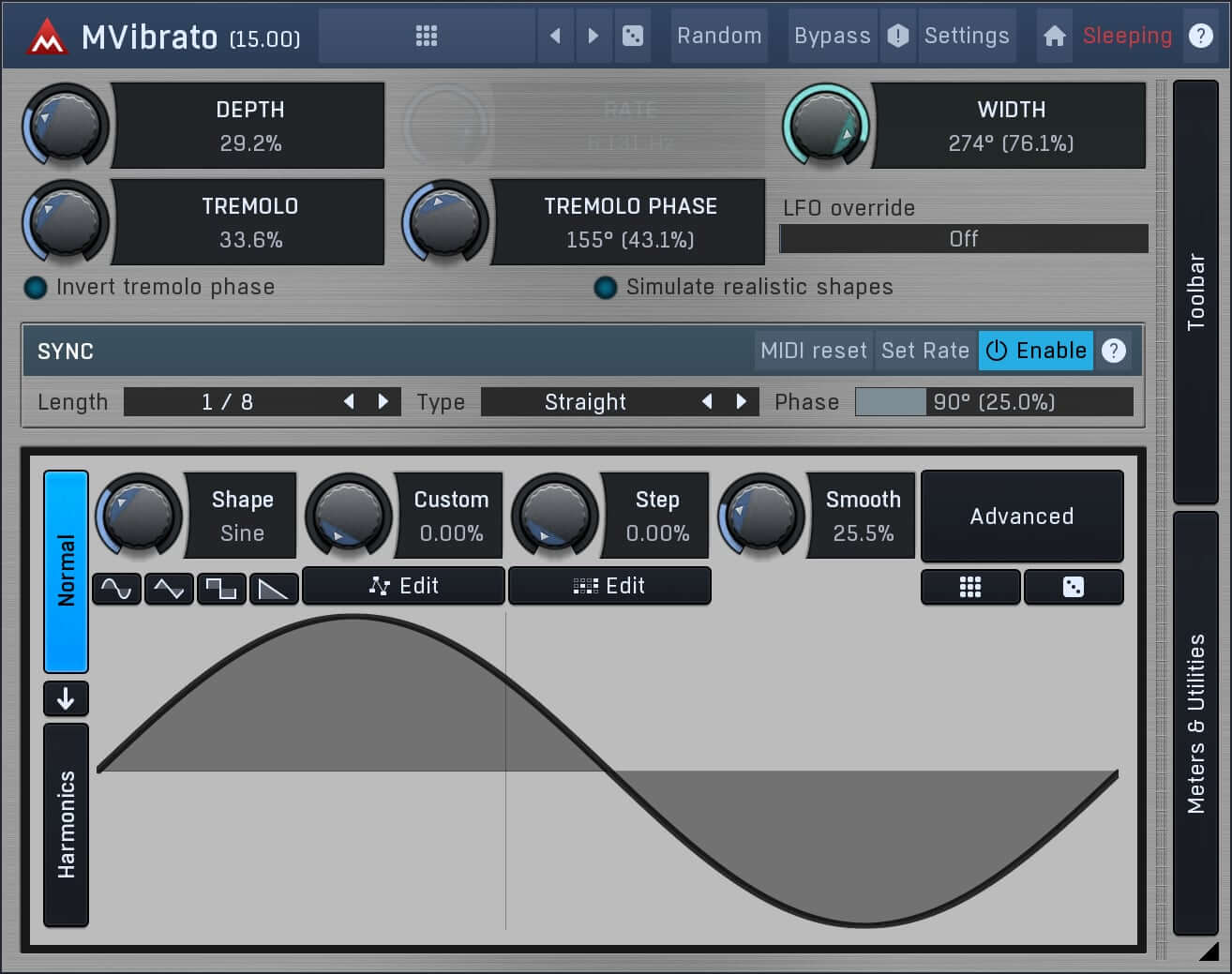Pick the square wave shape icon

[221, 589]
